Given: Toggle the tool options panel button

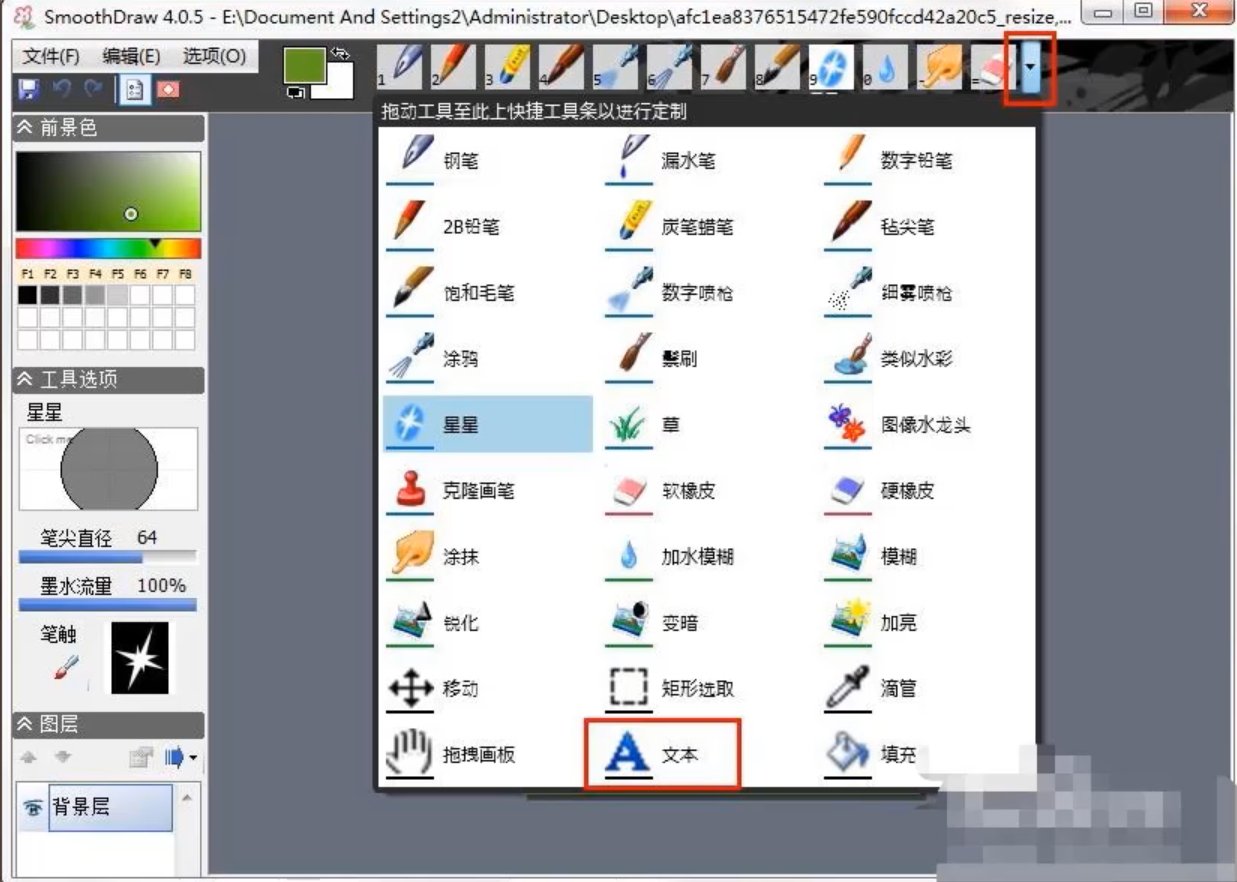Looking at the screenshot, I should 134,89.
